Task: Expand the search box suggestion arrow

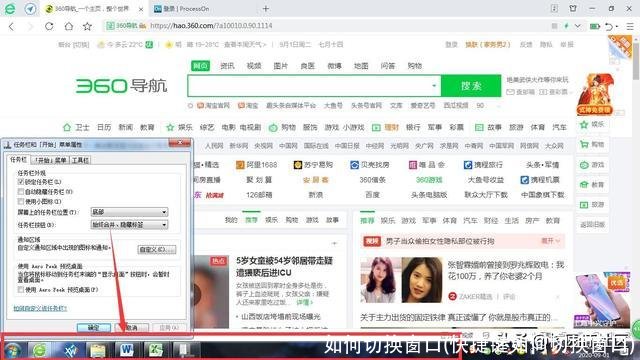Action: click(434, 86)
